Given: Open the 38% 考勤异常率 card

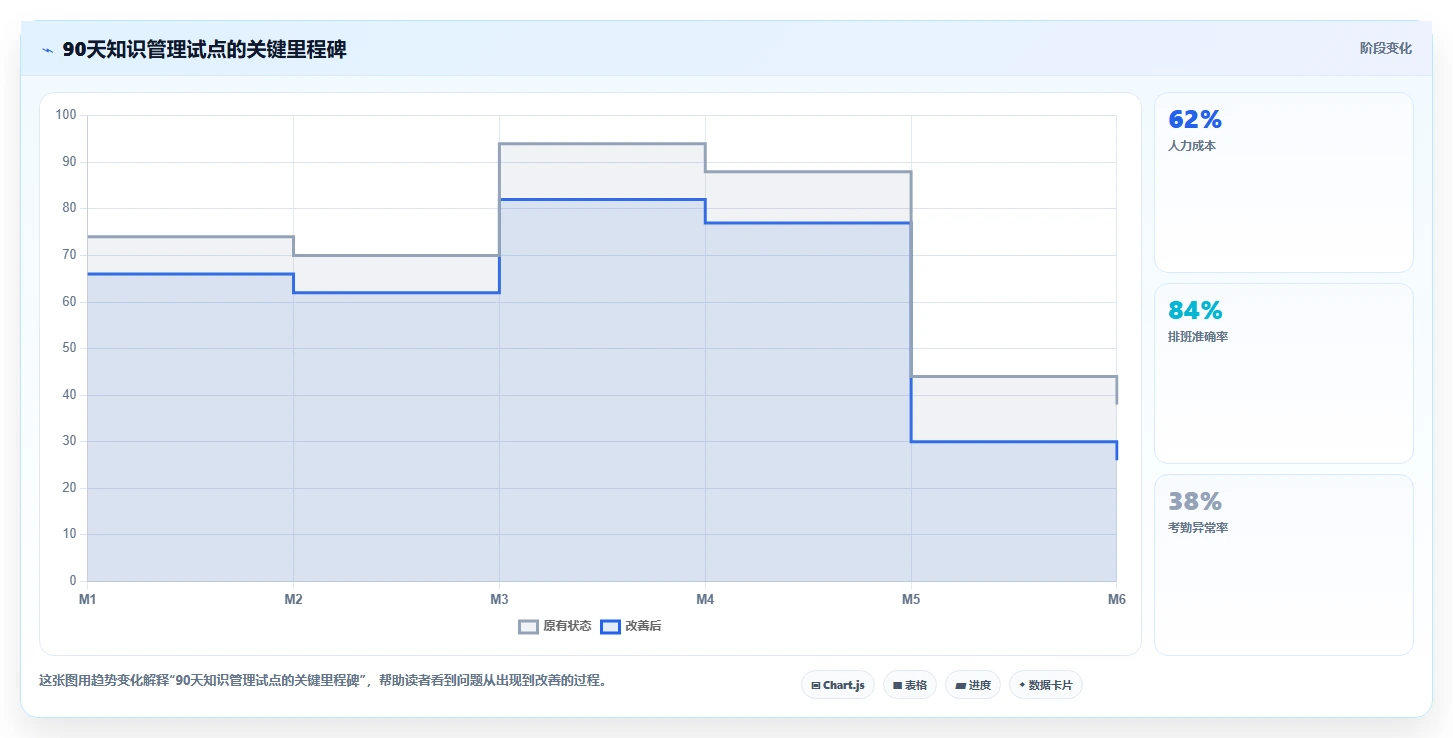Looking at the screenshot, I should 1284,565.
